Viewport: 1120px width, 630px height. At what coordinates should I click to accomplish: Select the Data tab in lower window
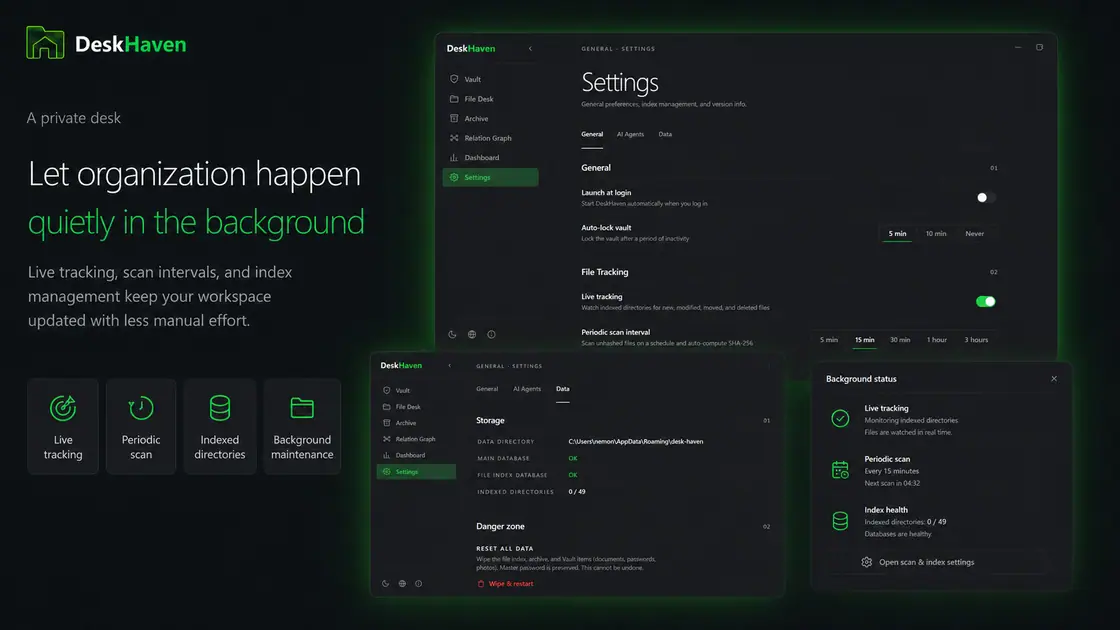coord(563,389)
